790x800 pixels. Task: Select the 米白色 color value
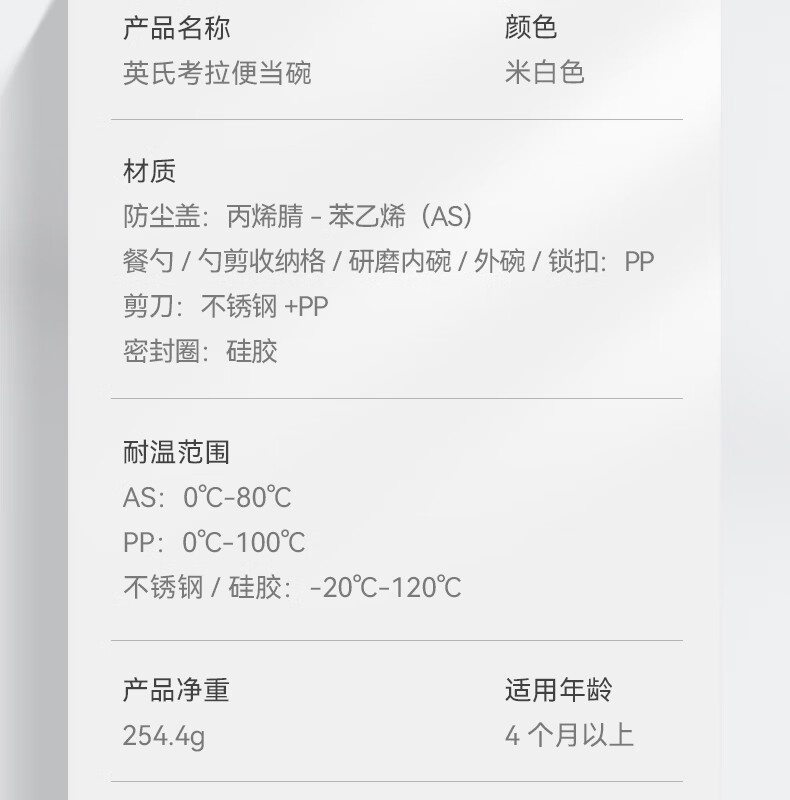[544, 73]
